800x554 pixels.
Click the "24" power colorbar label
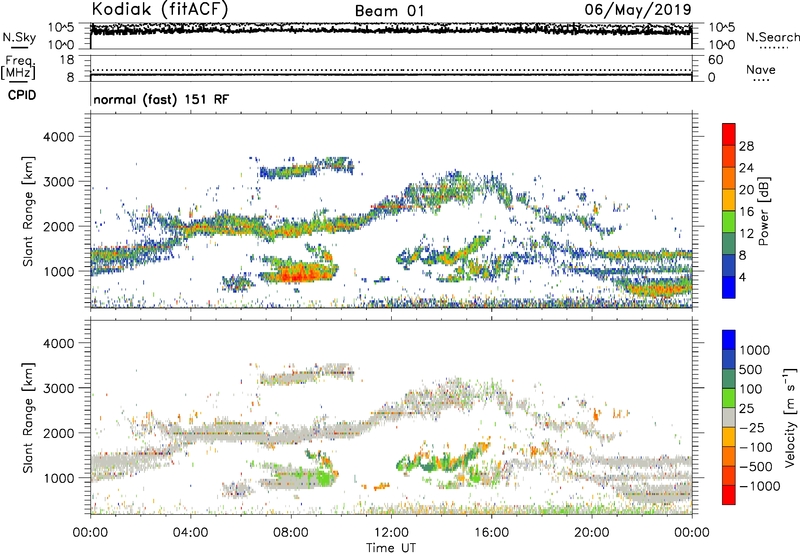[x=746, y=168]
